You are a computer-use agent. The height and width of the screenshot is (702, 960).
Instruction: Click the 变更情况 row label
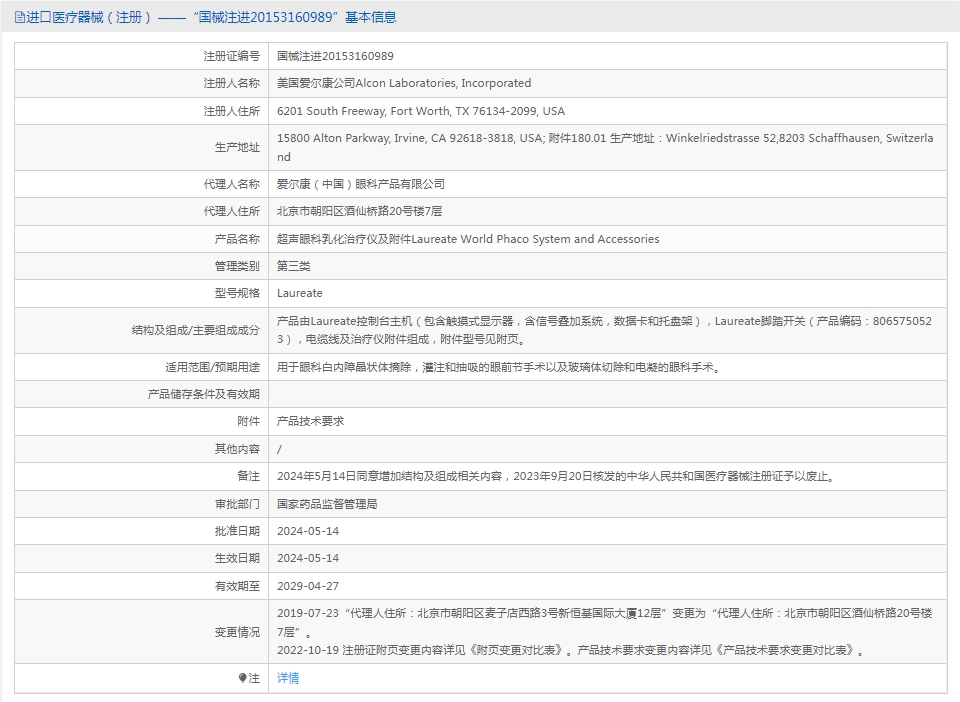click(237, 632)
